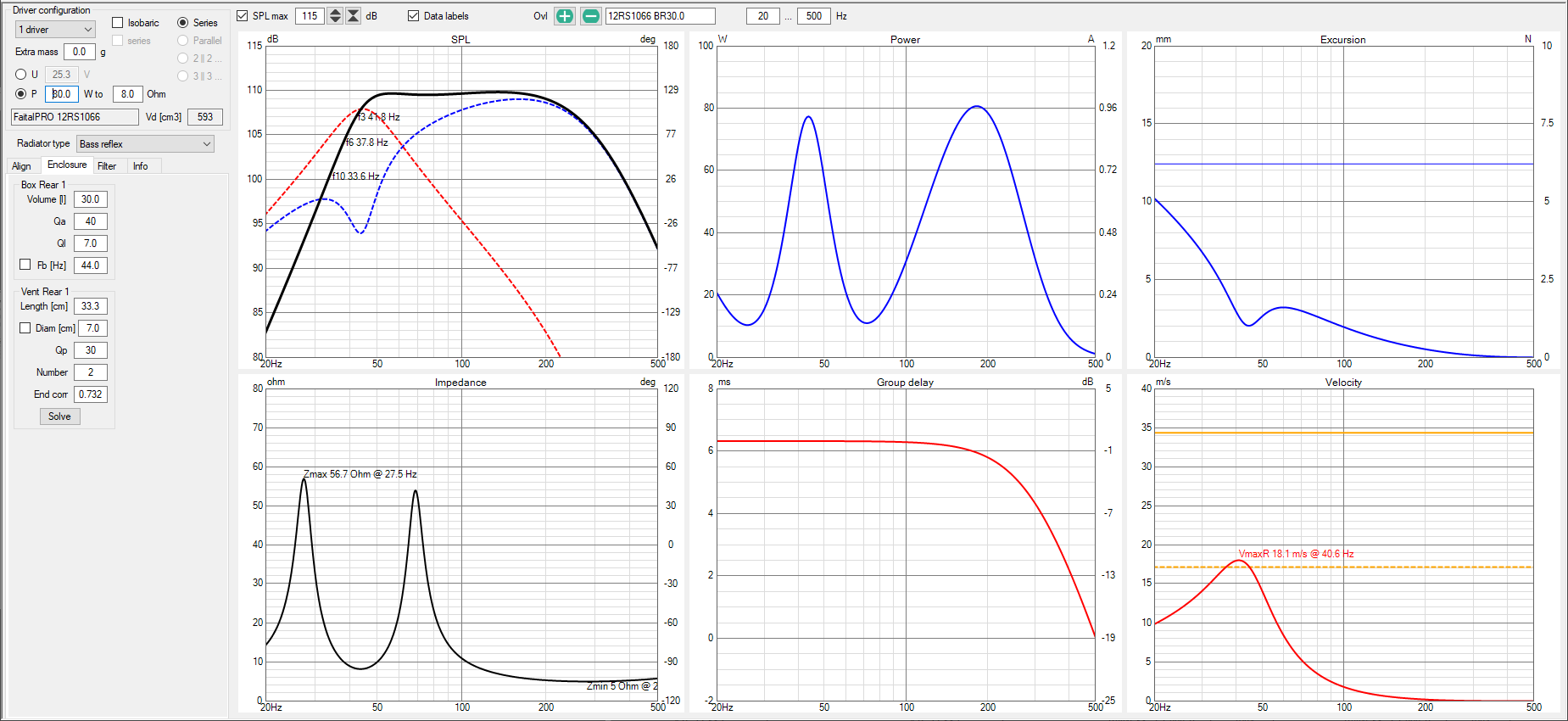The image size is (1568, 721).
Task: Click the vent Diam field 7.0
Action: [93, 328]
